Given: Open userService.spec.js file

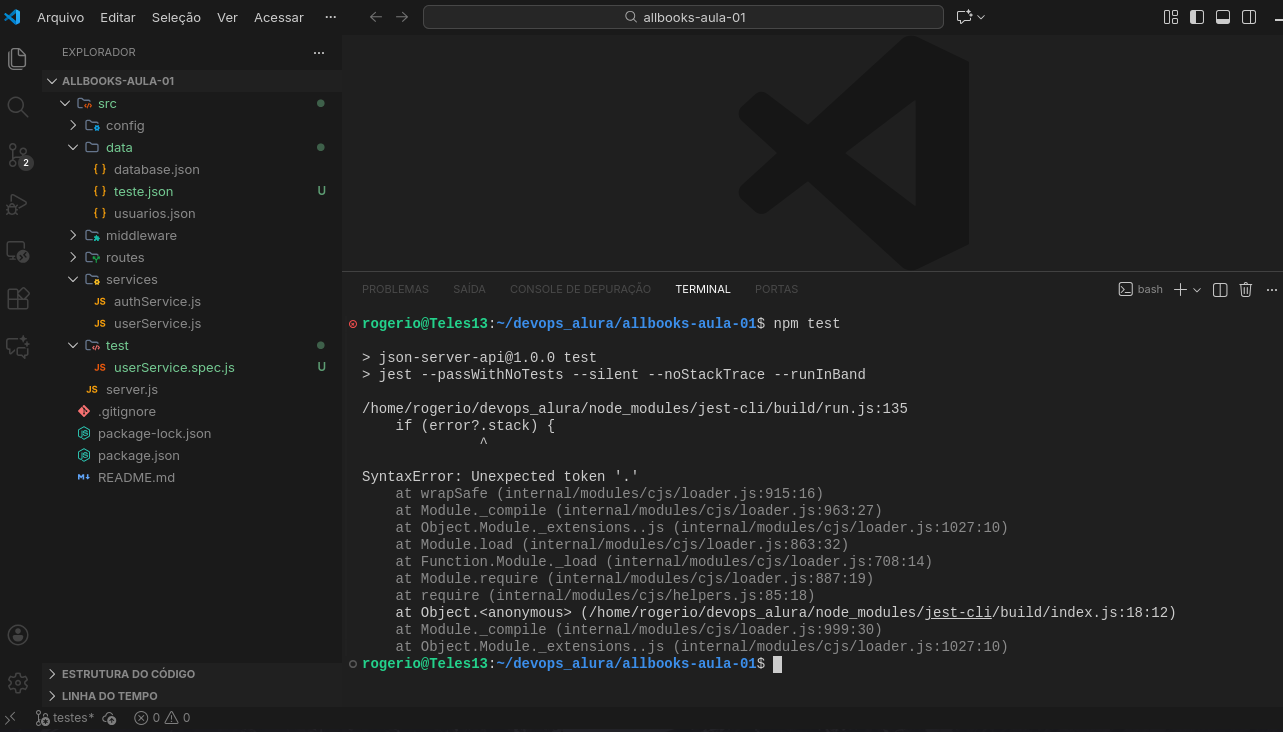Looking at the screenshot, I should [x=192, y=367].
